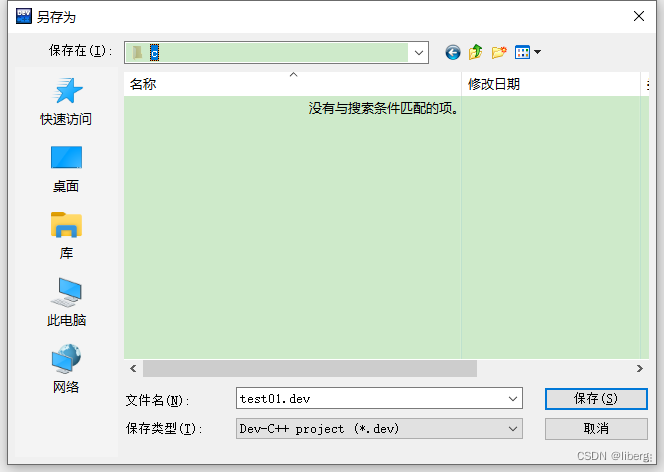Click the folder icon in the location box
This screenshot has height=472, width=664.
pos(138,53)
